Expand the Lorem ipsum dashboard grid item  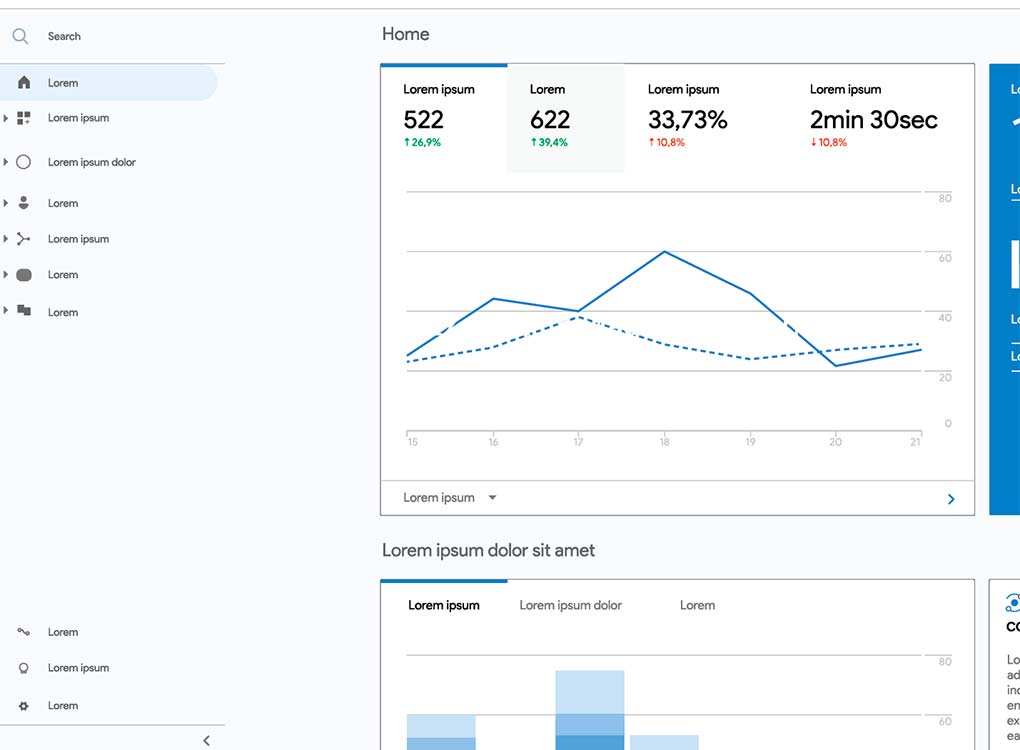pyautogui.click(x=6, y=118)
